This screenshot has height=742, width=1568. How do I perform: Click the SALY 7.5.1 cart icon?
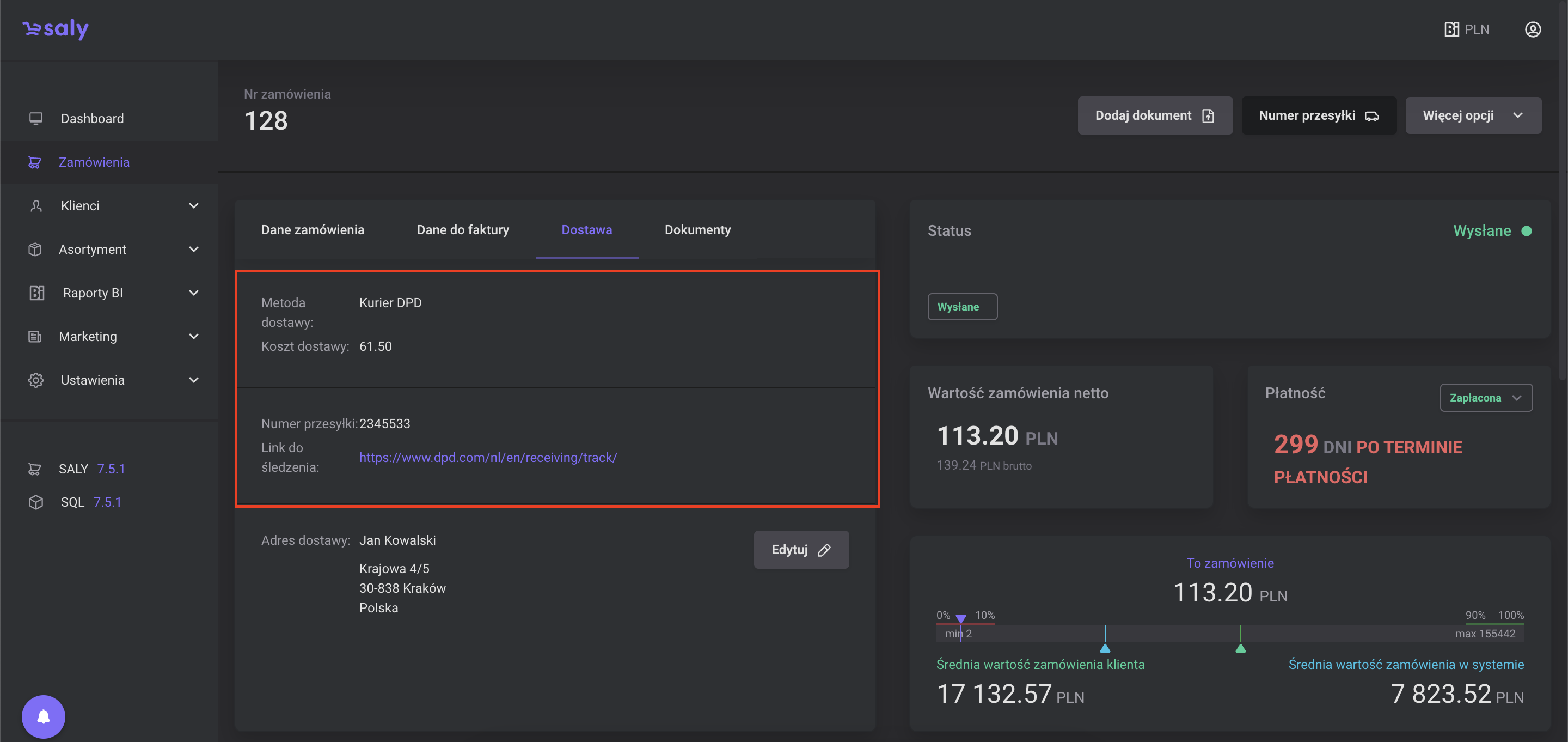35,469
